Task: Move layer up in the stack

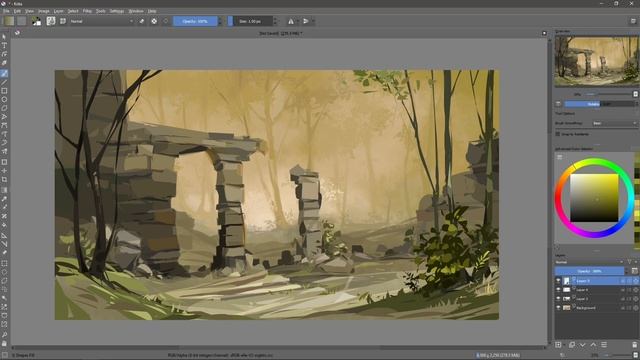Action: [x=593, y=345]
